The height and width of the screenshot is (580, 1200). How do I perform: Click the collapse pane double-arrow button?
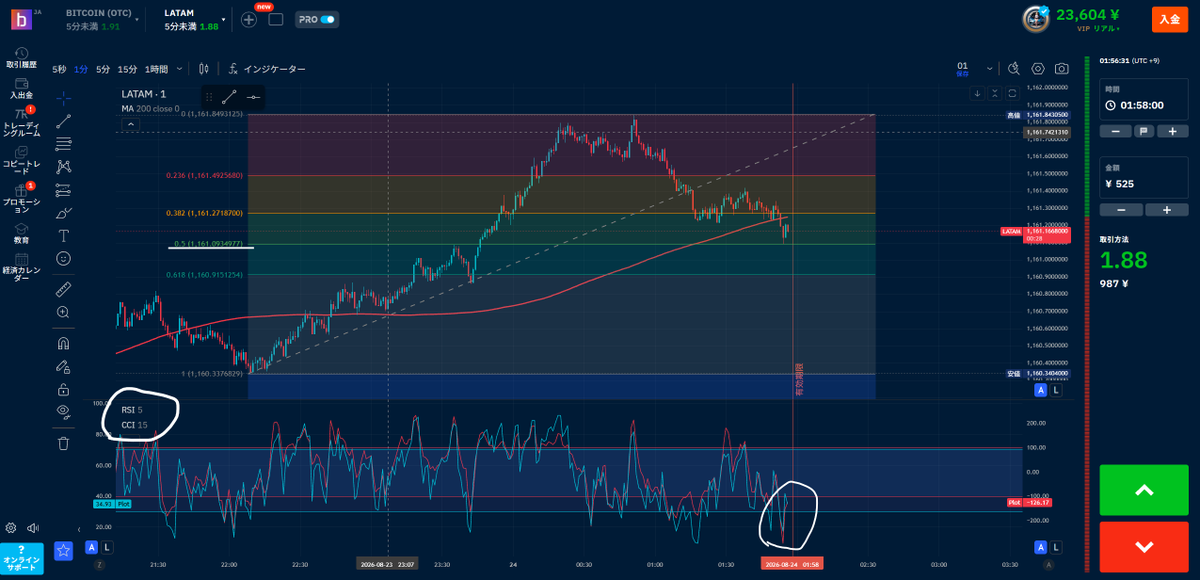pyautogui.click(x=995, y=93)
